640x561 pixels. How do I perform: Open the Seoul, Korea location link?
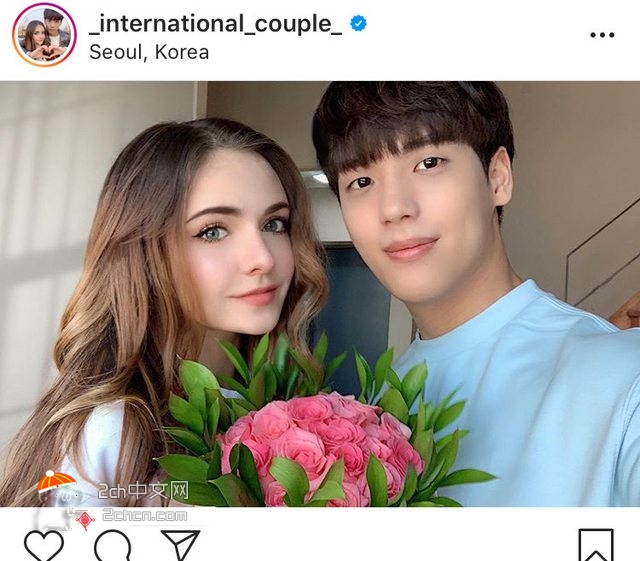click(x=149, y=52)
